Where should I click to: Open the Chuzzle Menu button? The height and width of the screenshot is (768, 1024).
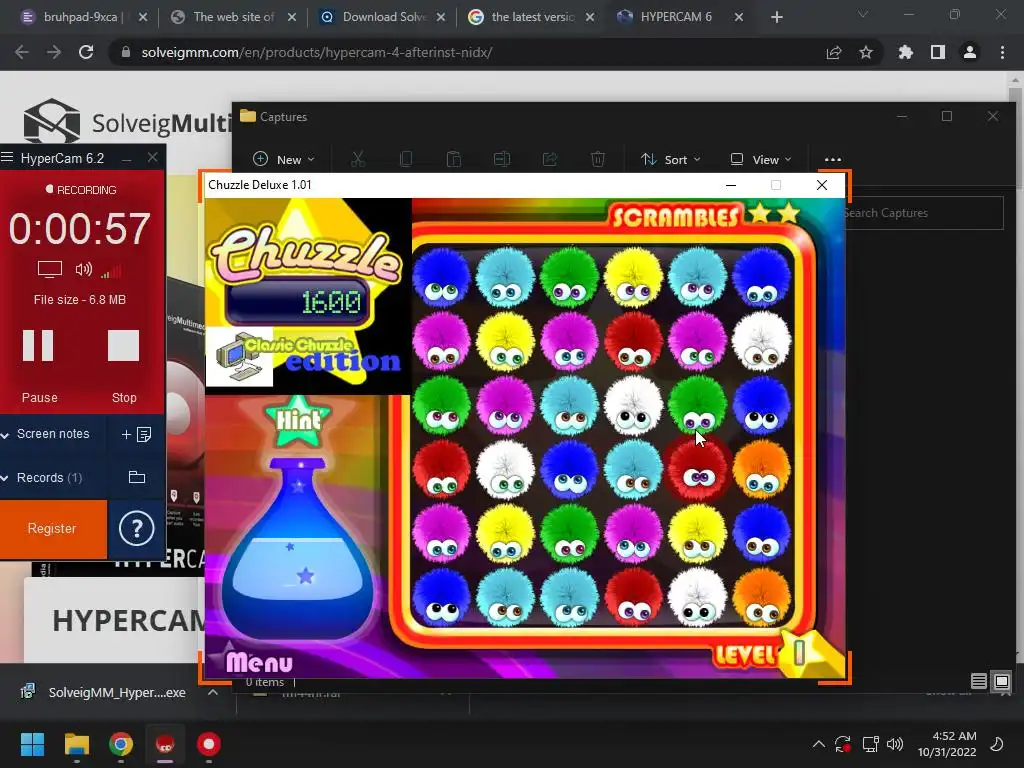tap(259, 663)
